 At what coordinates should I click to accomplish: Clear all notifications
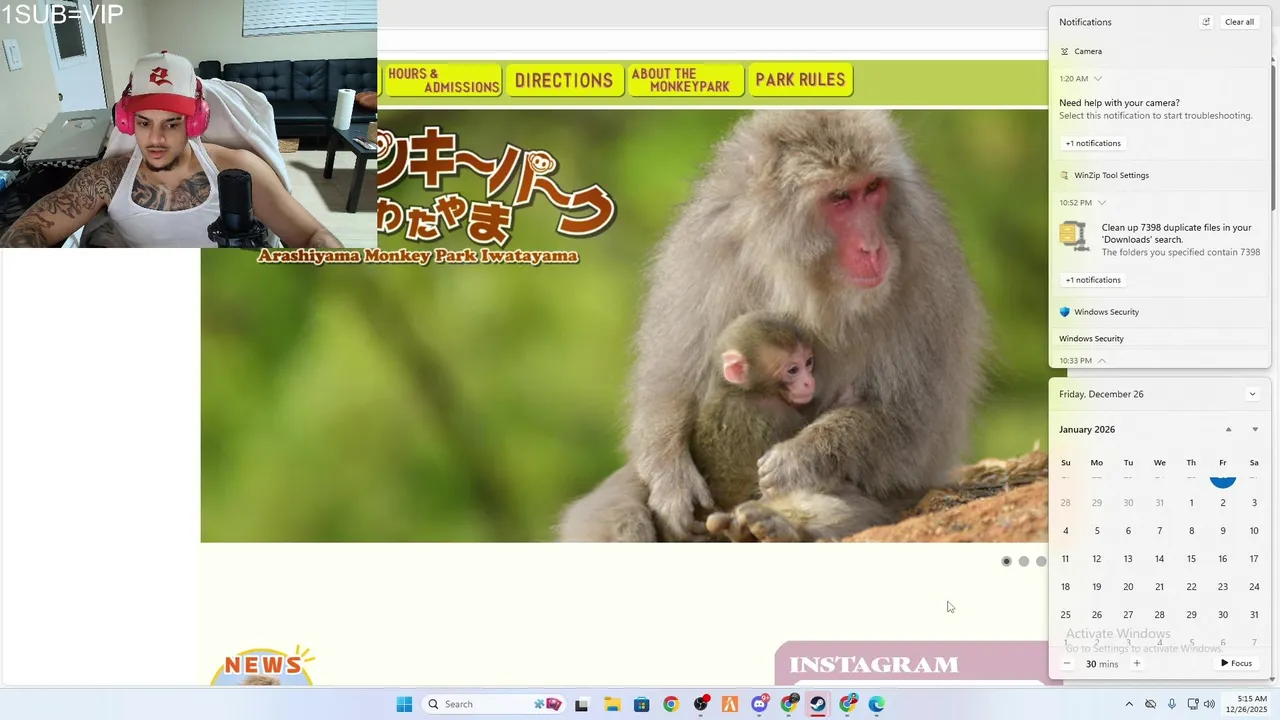1239,22
